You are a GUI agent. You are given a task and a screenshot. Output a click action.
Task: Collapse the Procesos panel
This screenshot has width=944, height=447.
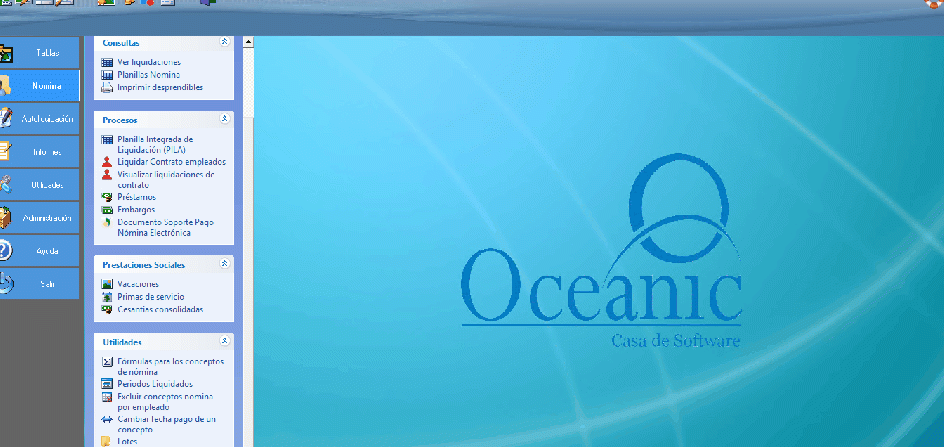pos(224,119)
